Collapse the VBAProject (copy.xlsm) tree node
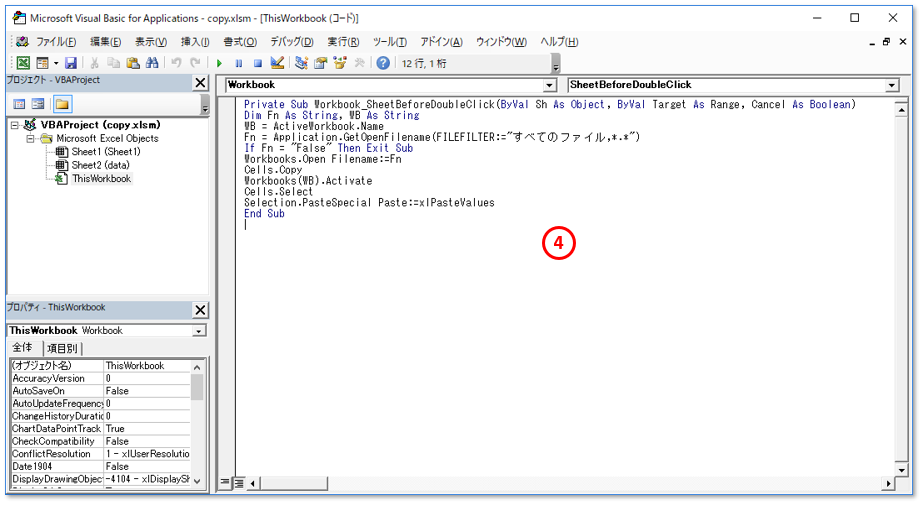This screenshot has width=923, height=505. [15, 125]
